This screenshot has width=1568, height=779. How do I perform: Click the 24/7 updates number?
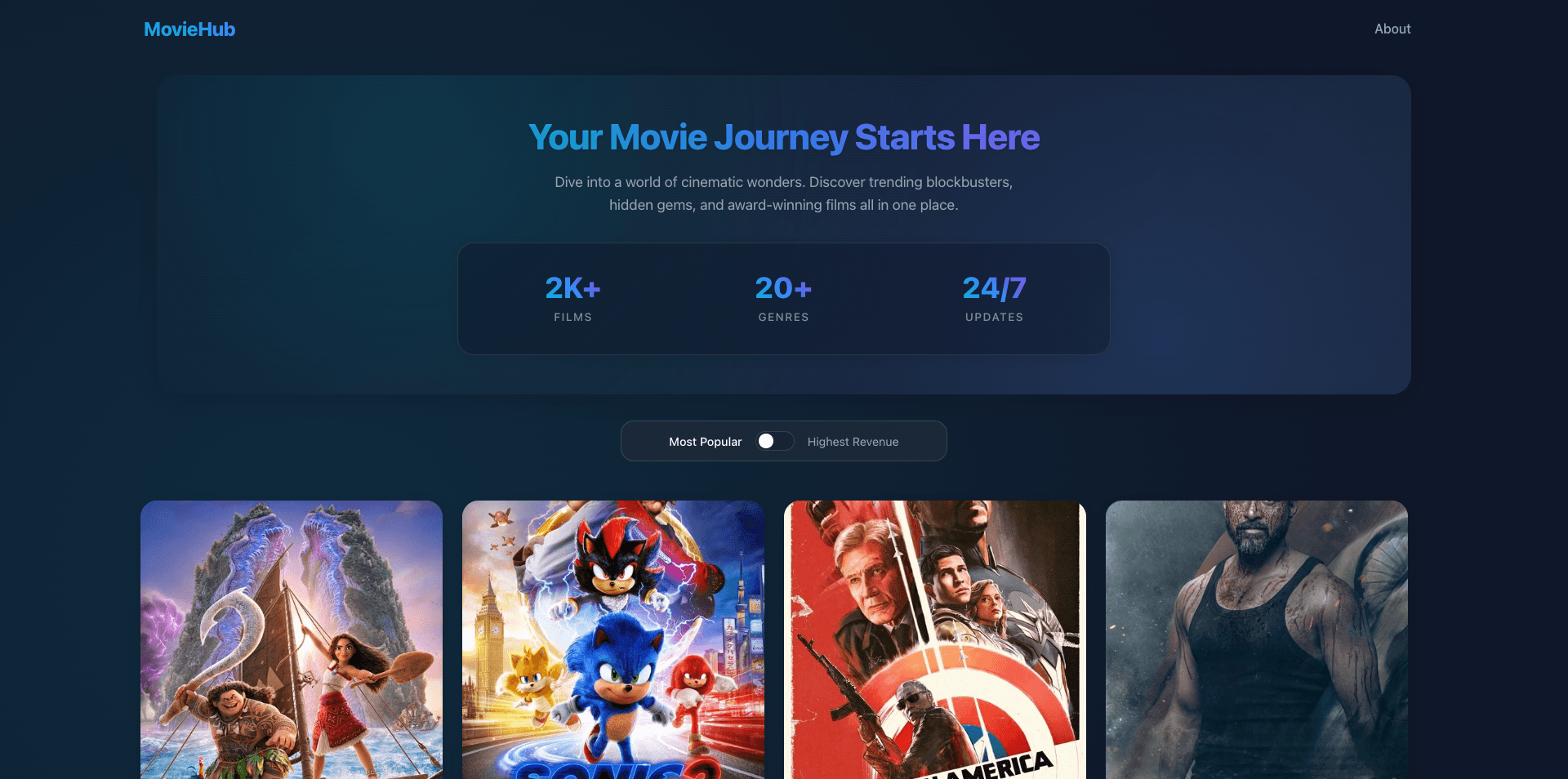click(994, 288)
